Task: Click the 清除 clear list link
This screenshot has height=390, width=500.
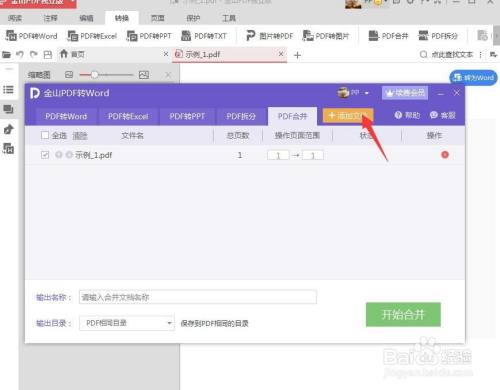Action: click(x=80, y=136)
